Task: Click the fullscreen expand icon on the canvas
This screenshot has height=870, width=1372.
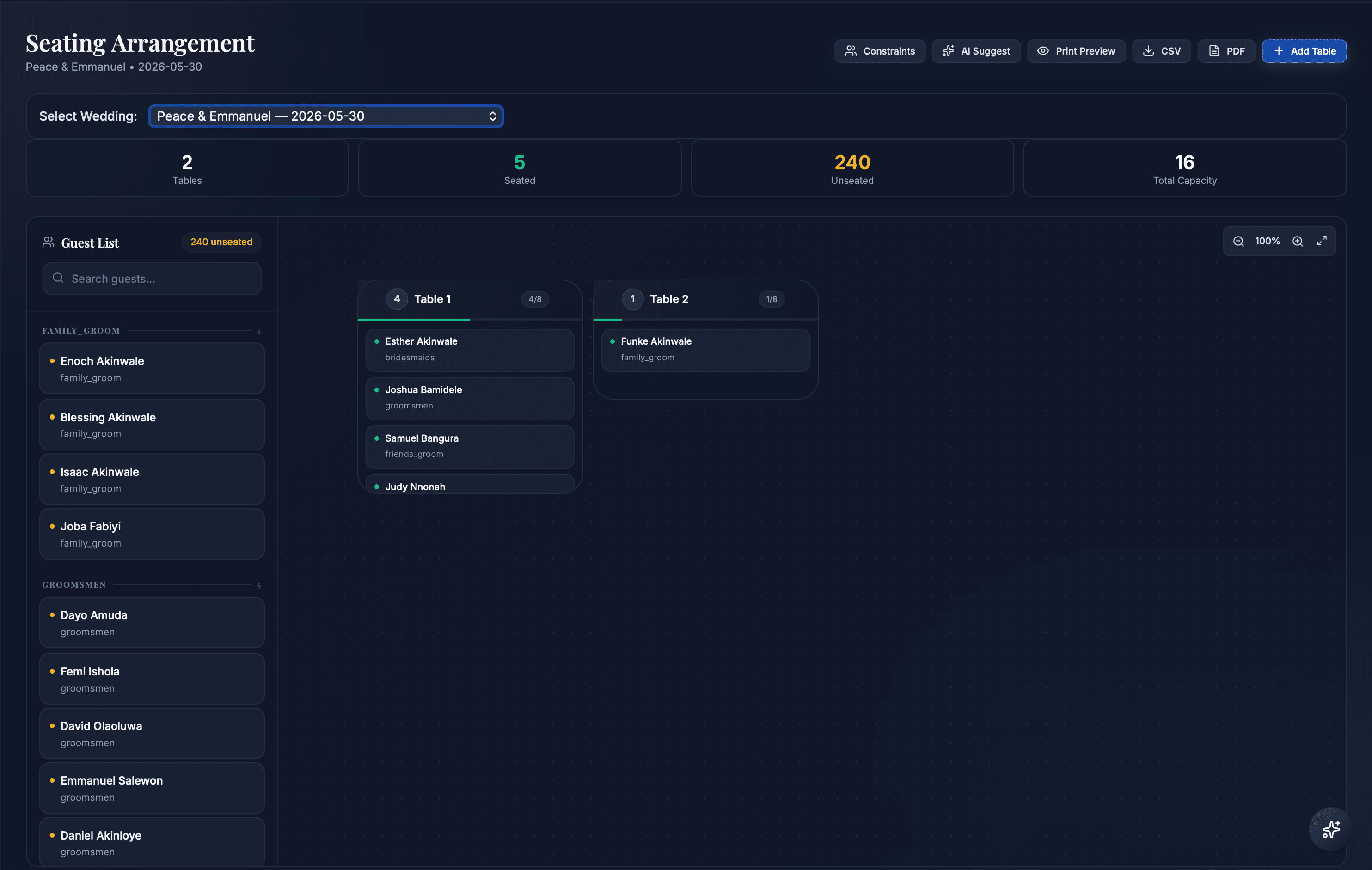Action: (1323, 241)
